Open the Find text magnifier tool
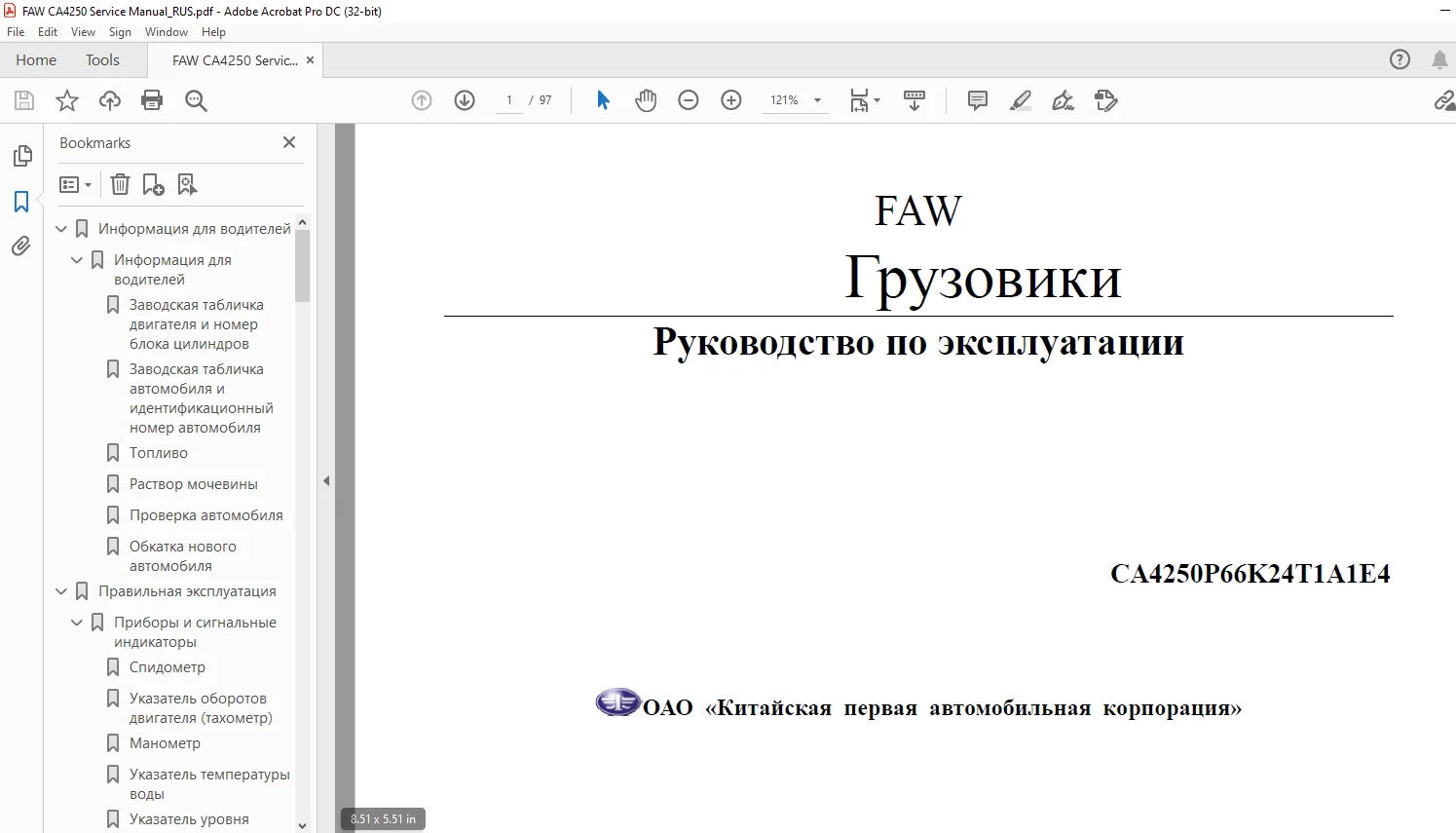This screenshot has height=833, width=1456. coord(196,100)
